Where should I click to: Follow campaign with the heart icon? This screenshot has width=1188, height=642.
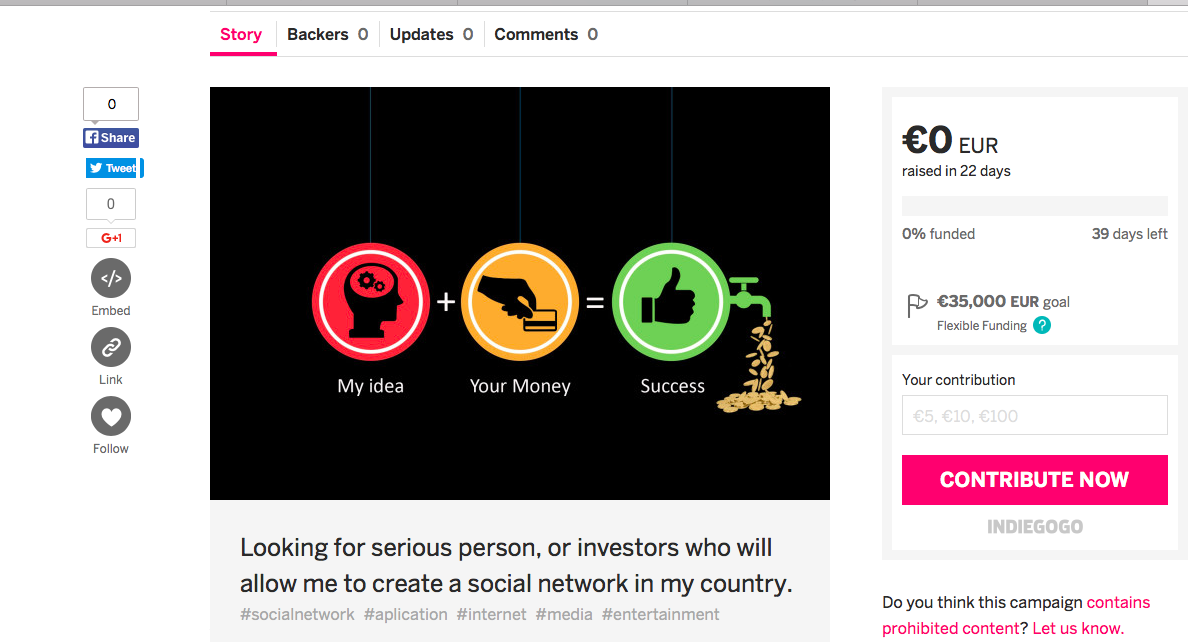tap(111, 417)
